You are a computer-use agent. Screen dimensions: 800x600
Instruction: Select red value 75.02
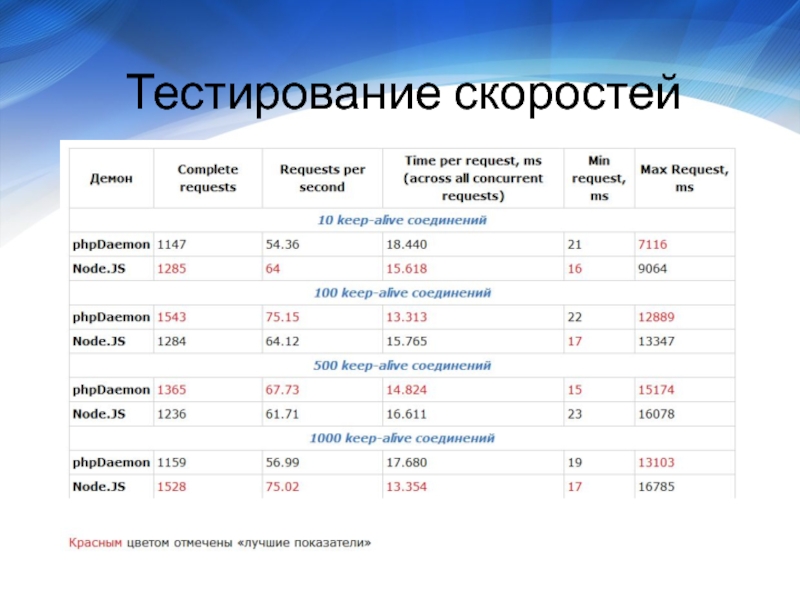point(282,487)
